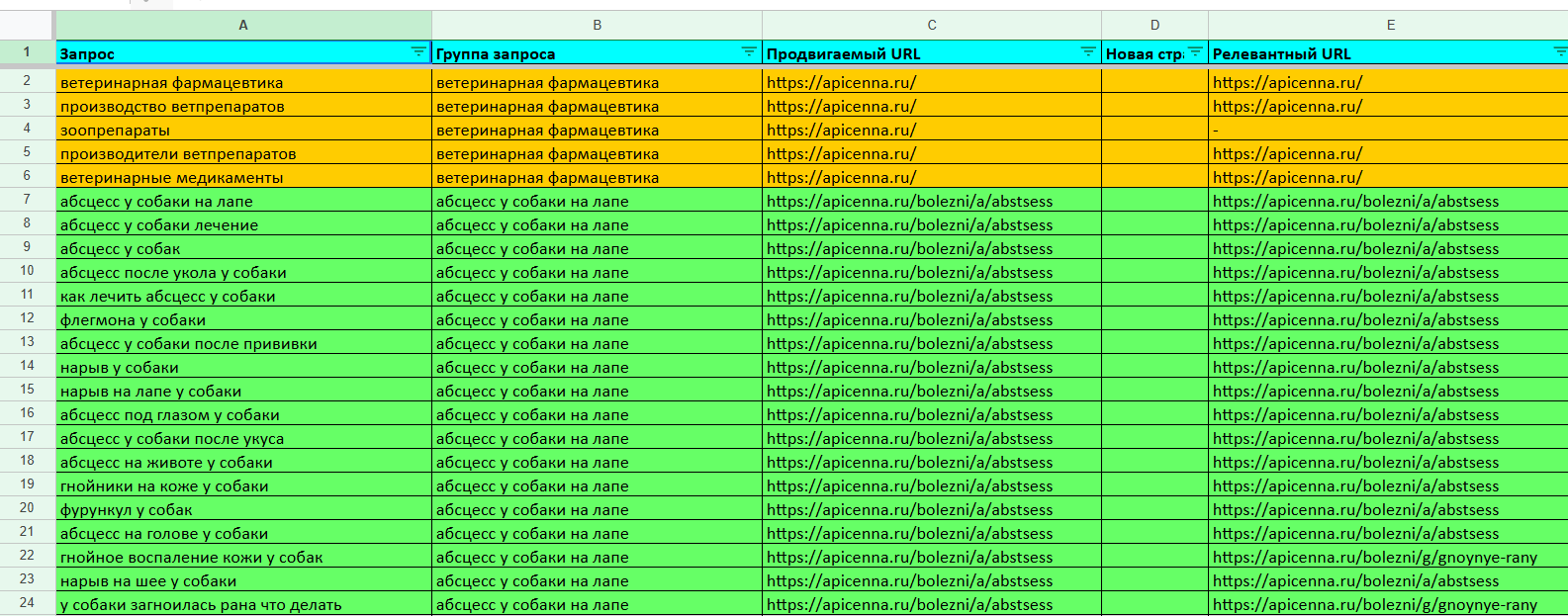Image resolution: width=1568 pixels, height=616 pixels.
Task: Open promoted abstsess URL in row 7
Action: [x=909, y=201]
